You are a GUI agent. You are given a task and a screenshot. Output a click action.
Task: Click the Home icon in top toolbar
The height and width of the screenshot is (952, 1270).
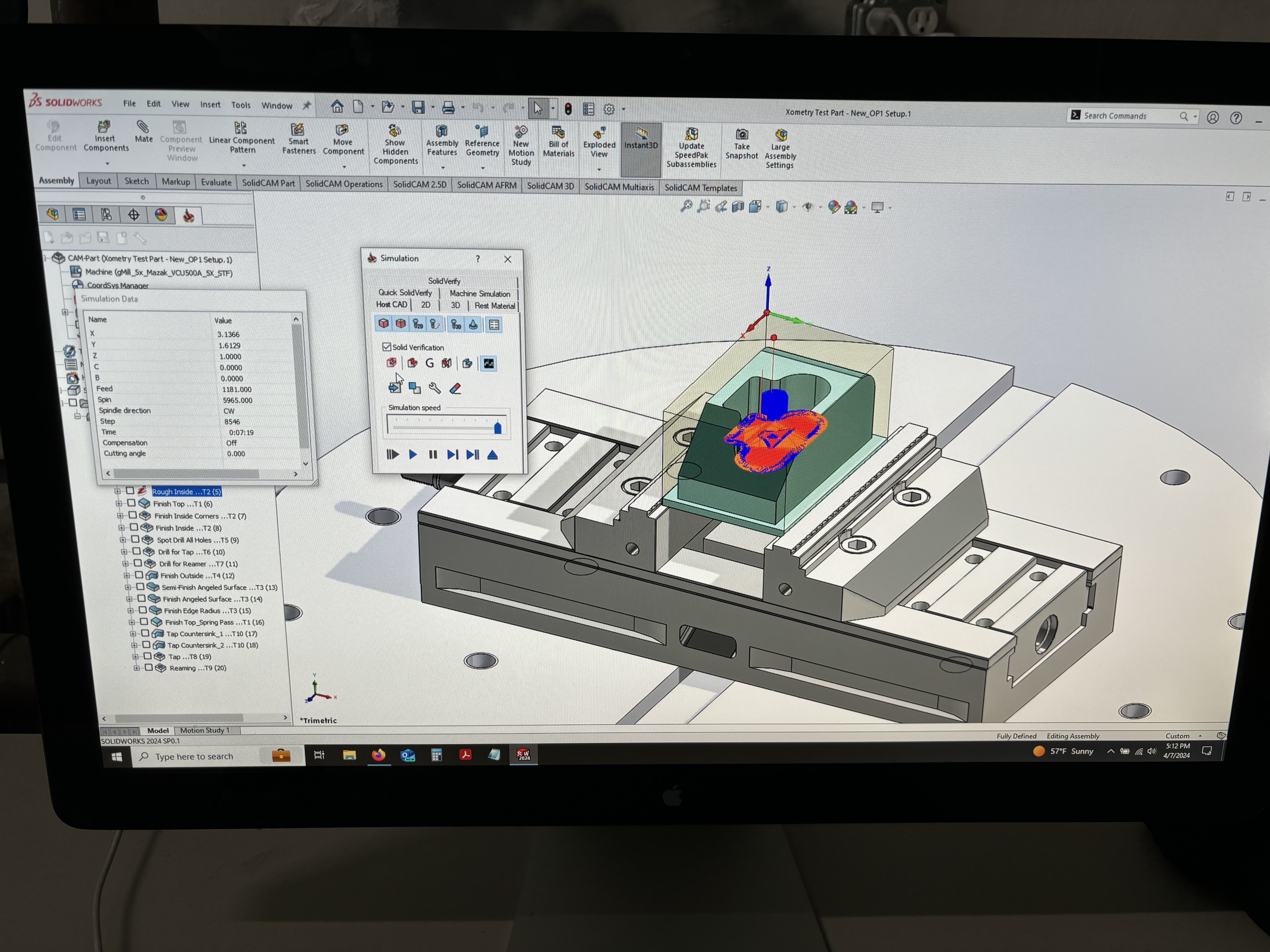[337, 106]
